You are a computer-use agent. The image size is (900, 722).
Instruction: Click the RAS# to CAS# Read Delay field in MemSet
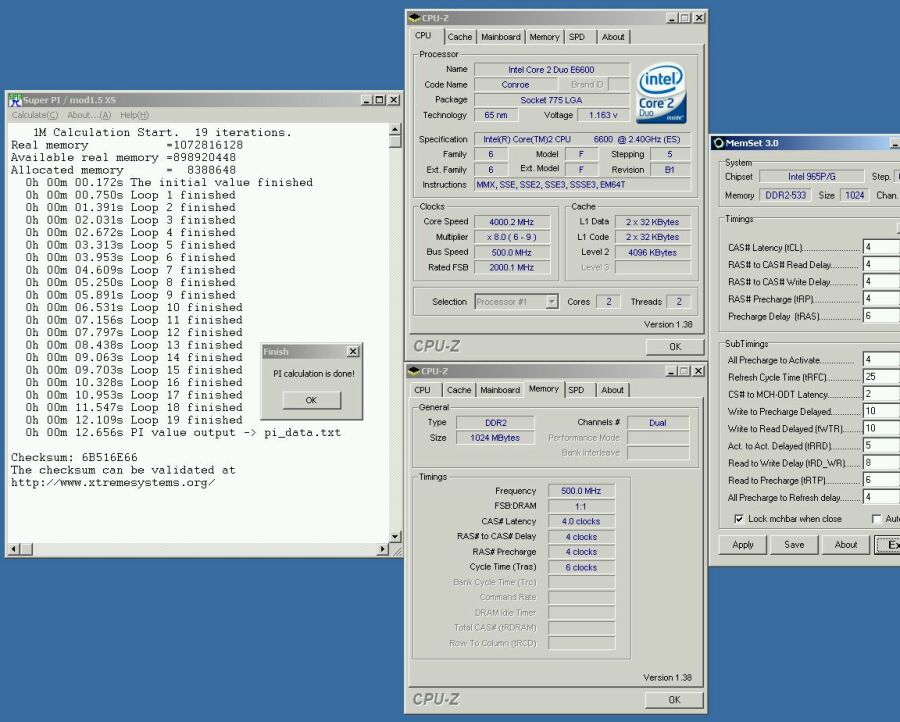(881, 265)
